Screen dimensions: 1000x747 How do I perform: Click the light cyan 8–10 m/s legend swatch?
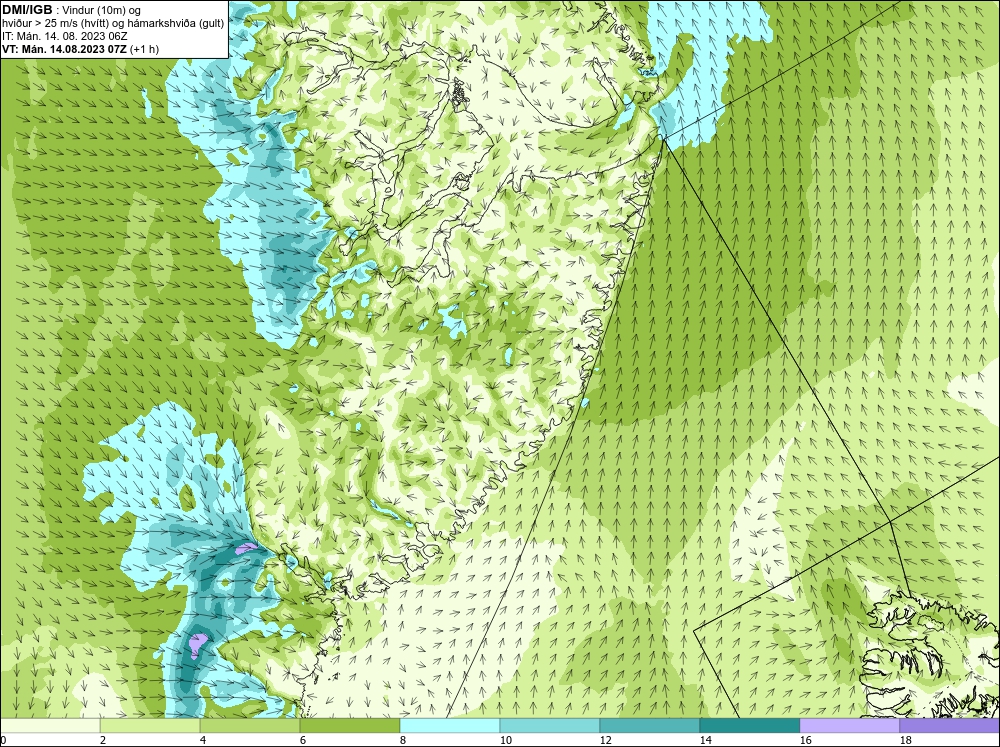point(450,725)
